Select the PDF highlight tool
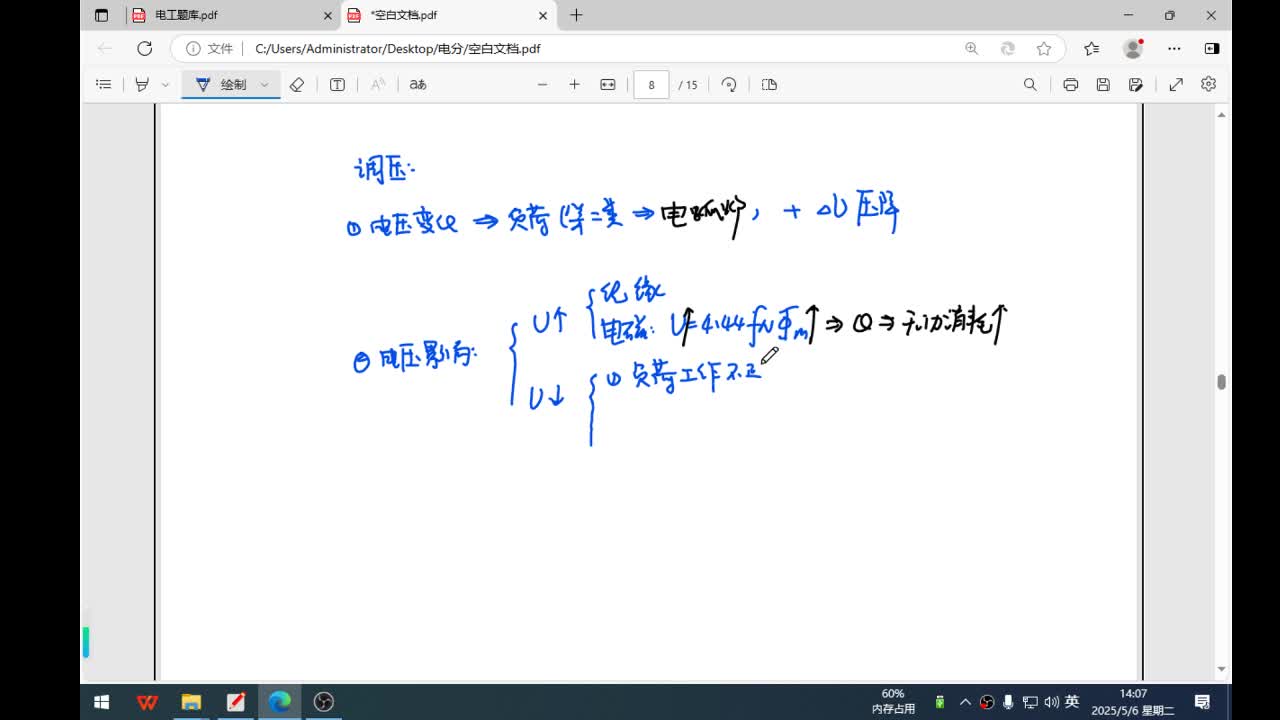 point(142,84)
